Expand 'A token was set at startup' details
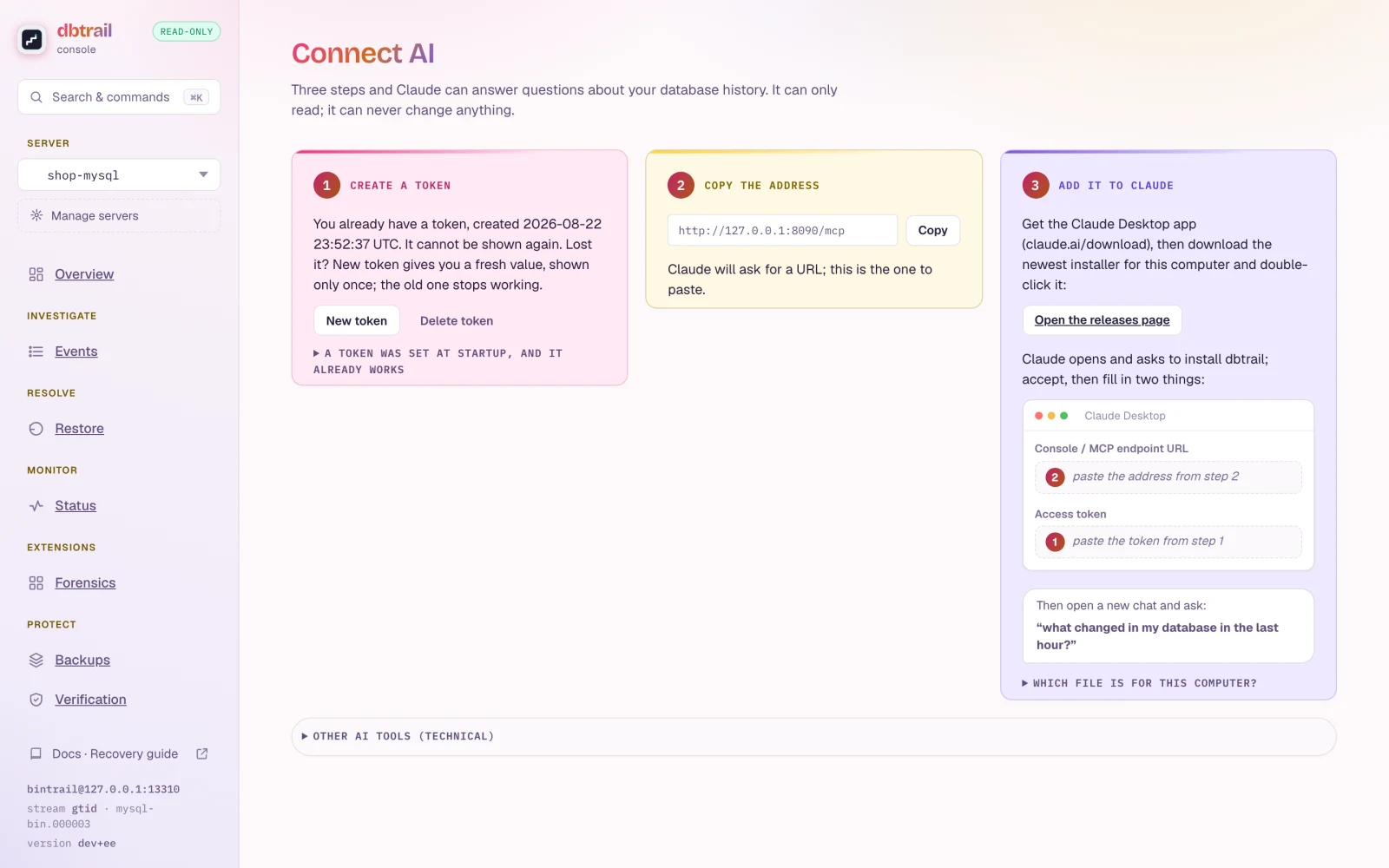 [x=438, y=361]
